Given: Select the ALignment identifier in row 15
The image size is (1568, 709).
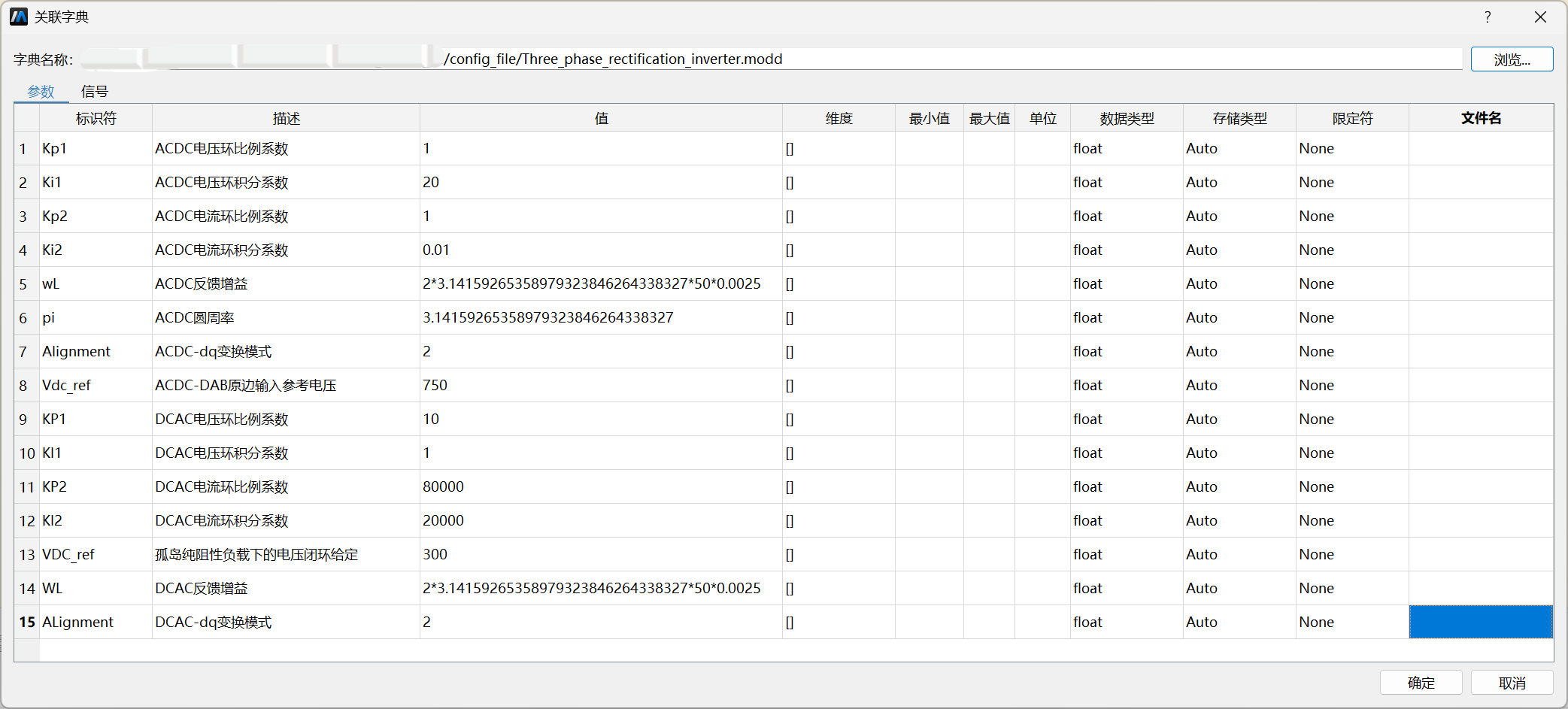Looking at the screenshot, I should [x=96, y=622].
